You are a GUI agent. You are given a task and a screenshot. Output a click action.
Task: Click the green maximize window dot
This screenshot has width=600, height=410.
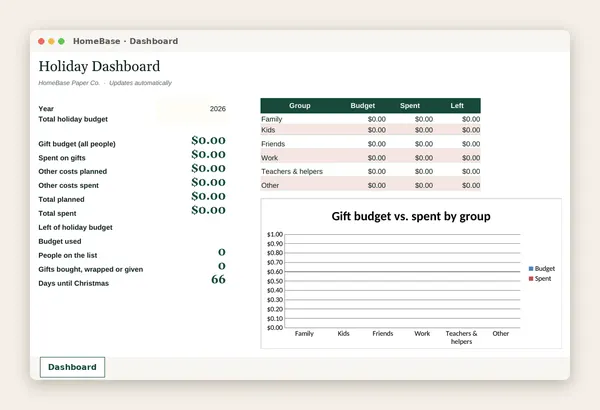click(61, 41)
